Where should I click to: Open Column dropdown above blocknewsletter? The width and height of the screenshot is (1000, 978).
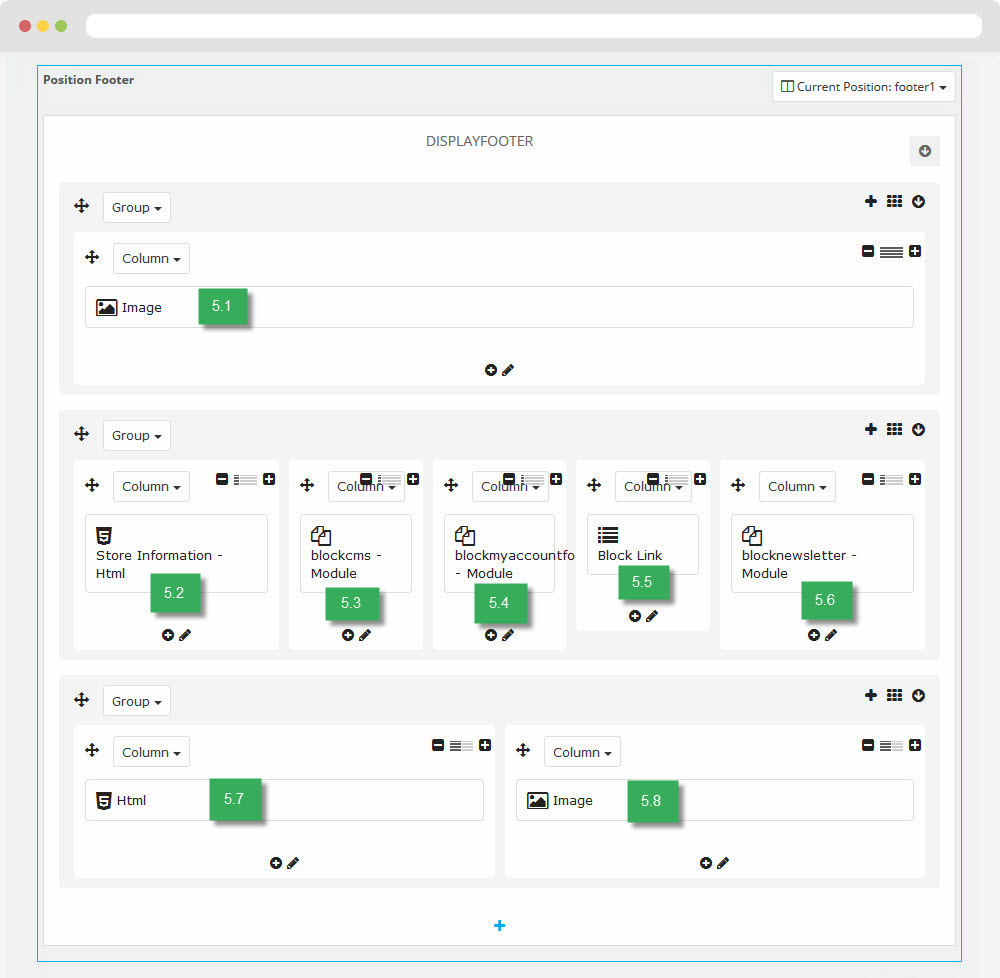click(x=797, y=486)
